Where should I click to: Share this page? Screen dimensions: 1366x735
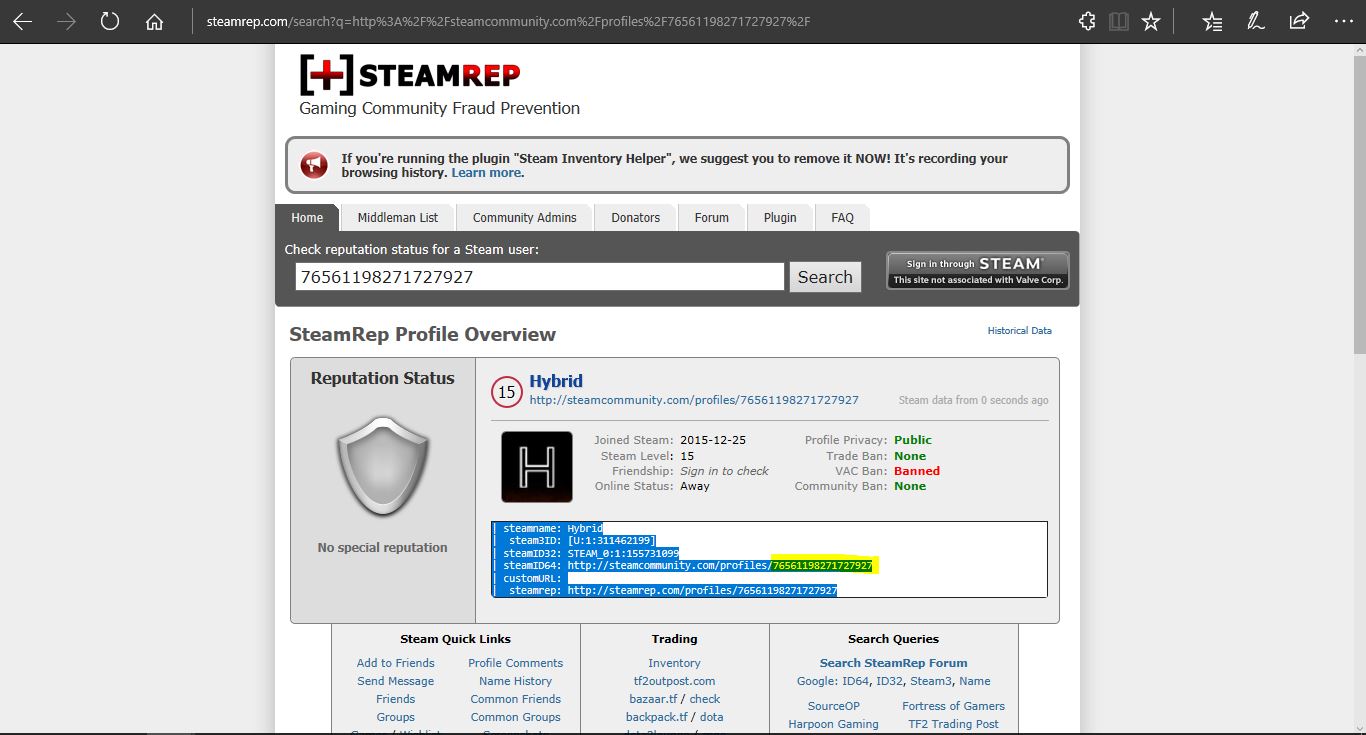click(1299, 21)
